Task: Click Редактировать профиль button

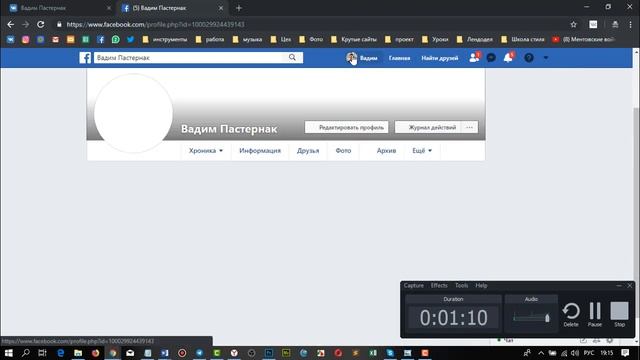Action: [347, 127]
